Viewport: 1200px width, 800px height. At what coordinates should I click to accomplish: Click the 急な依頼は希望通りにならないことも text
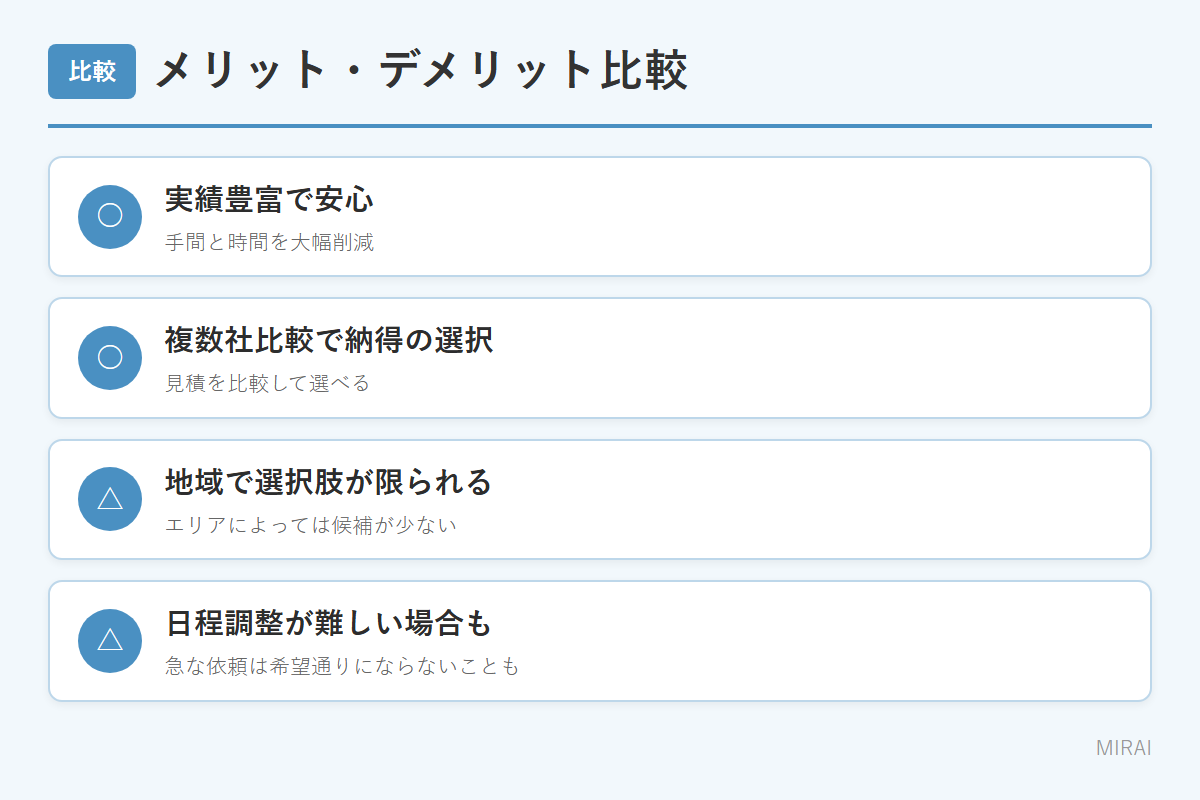[342, 666]
